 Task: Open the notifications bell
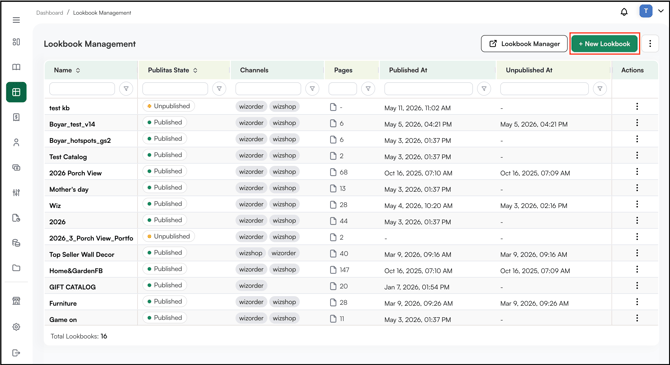pyautogui.click(x=624, y=12)
